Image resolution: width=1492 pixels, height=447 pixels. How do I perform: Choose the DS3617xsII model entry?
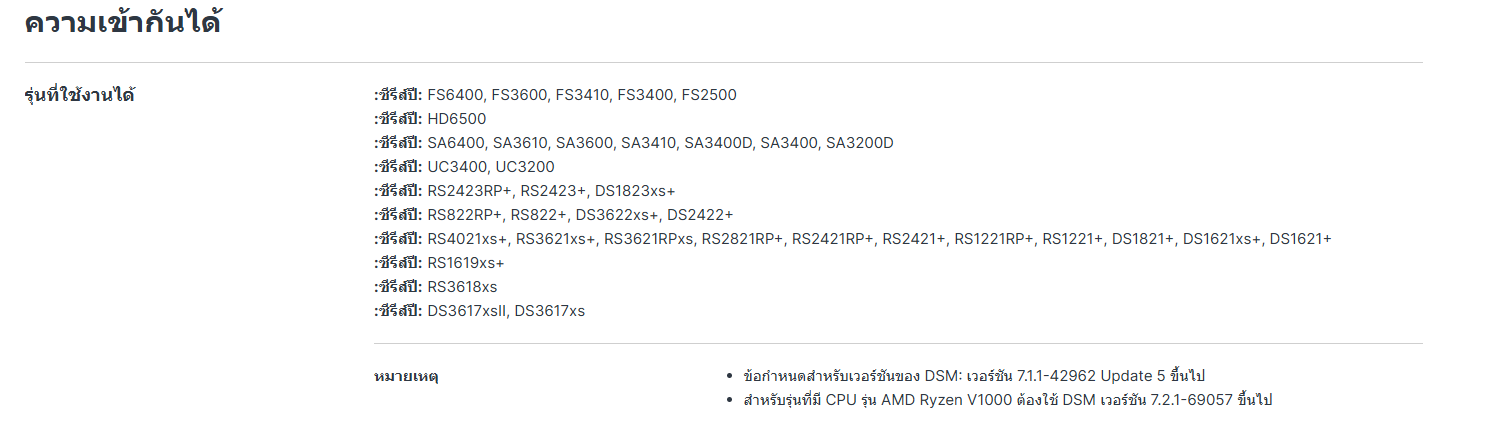coord(467,311)
